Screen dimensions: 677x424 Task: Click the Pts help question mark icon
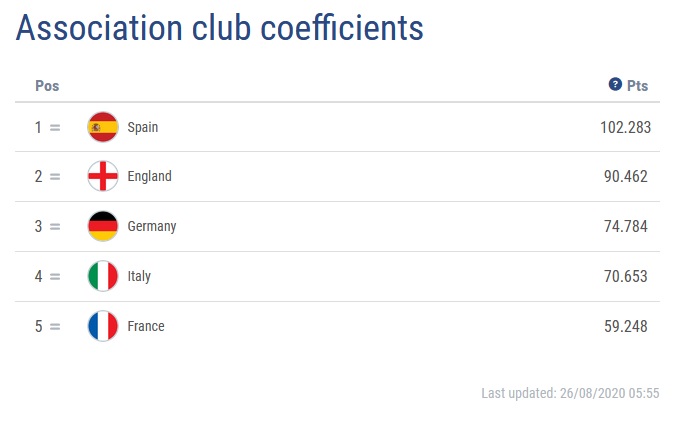[x=615, y=84]
